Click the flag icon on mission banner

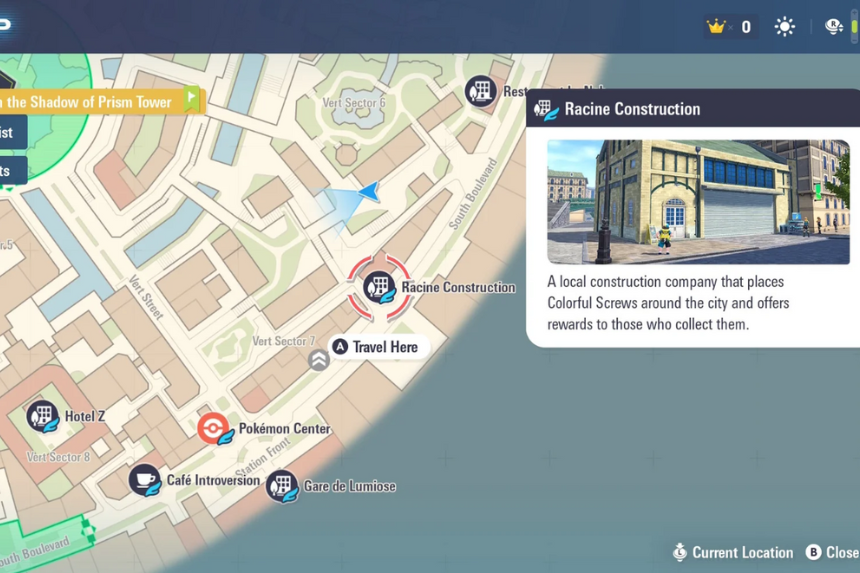pos(191,99)
